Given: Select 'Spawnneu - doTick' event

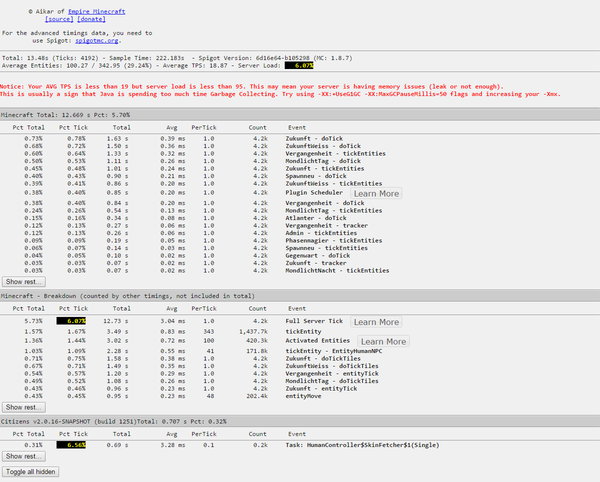Looking at the screenshot, I should (316, 176).
